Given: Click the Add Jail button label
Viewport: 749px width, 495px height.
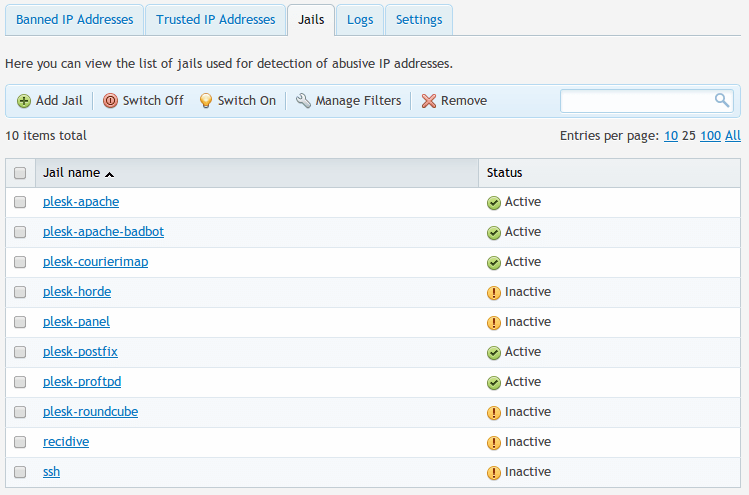Looking at the screenshot, I should coord(59,101).
